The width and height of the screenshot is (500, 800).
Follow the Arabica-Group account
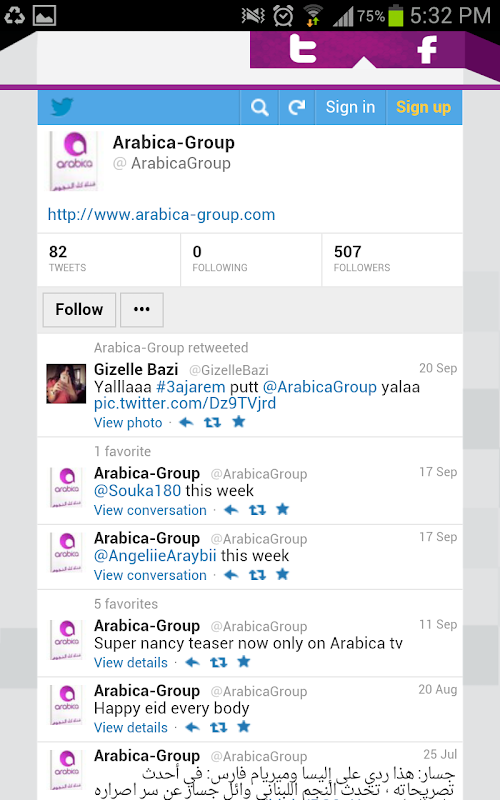click(79, 310)
